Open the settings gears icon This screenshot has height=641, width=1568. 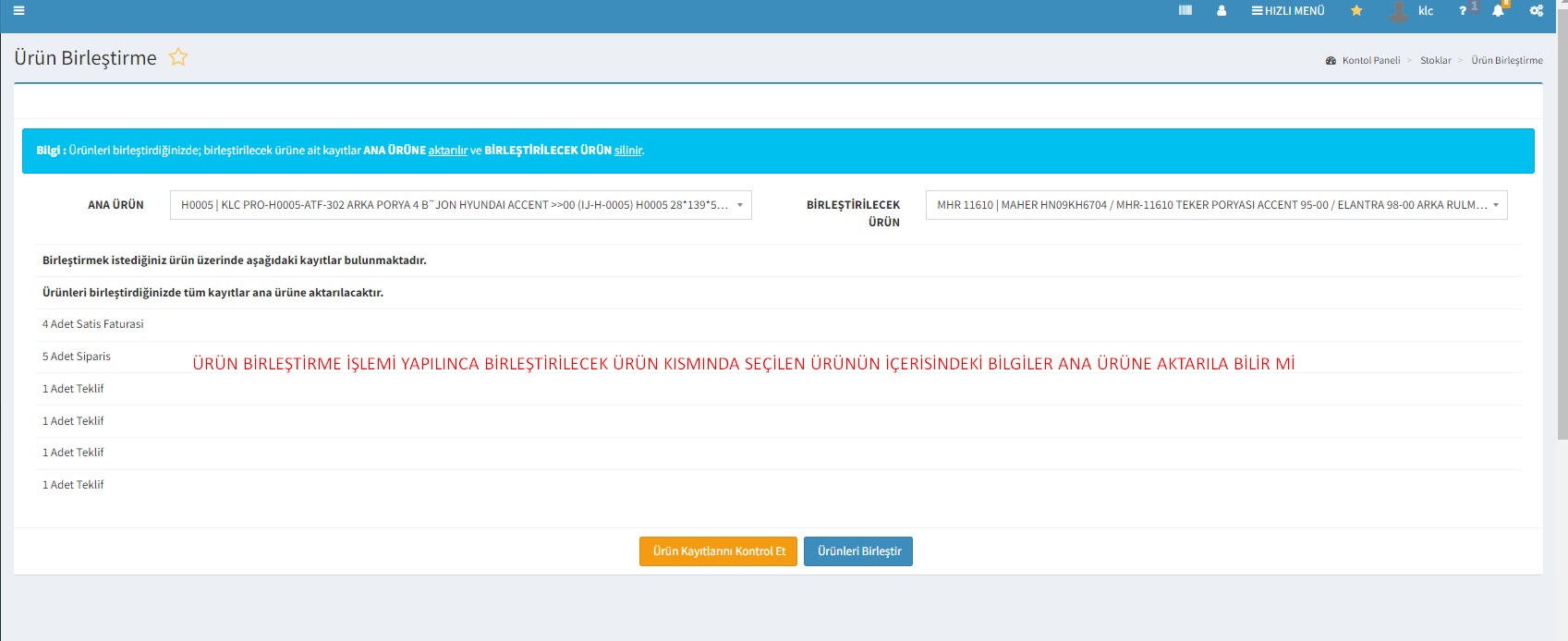(x=1537, y=11)
